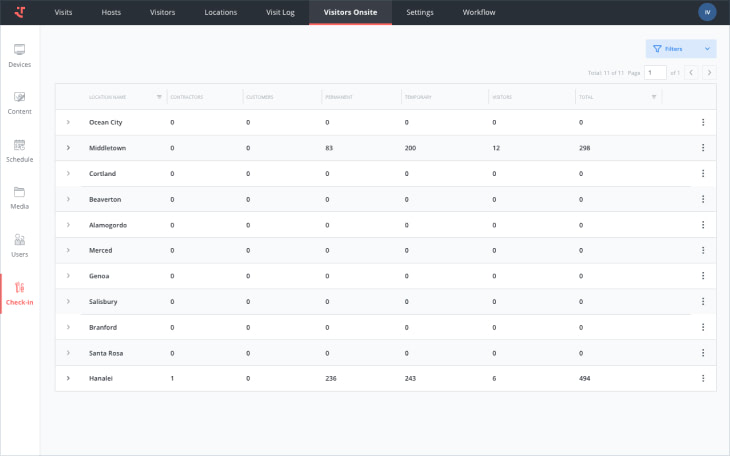The height and width of the screenshot is (456, 730).
Task: Switch to the Workflow tab
Action: tap(478, 12)
